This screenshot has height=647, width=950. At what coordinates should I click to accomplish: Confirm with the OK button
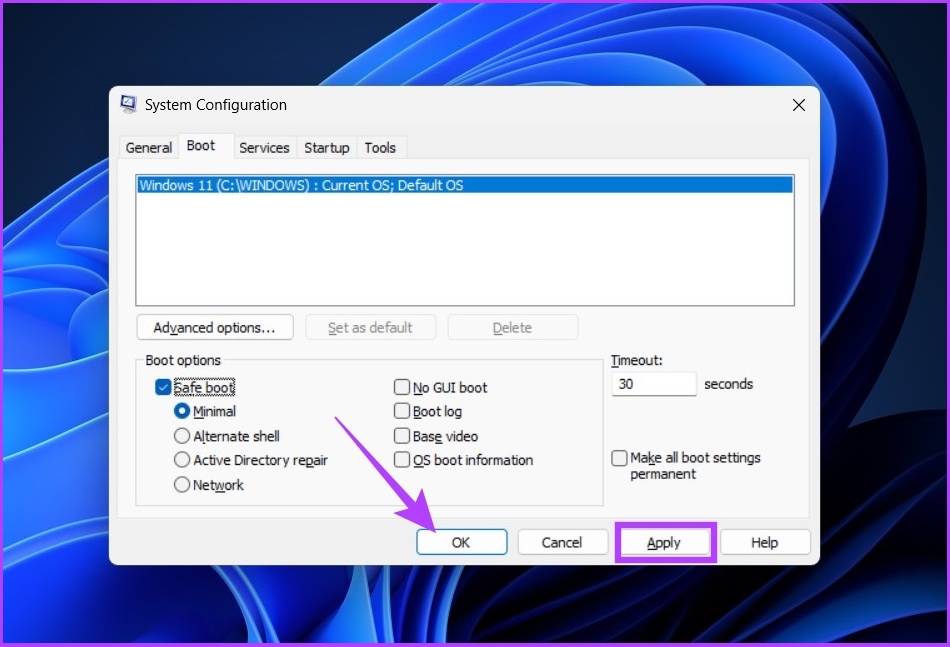coord(462,542)
